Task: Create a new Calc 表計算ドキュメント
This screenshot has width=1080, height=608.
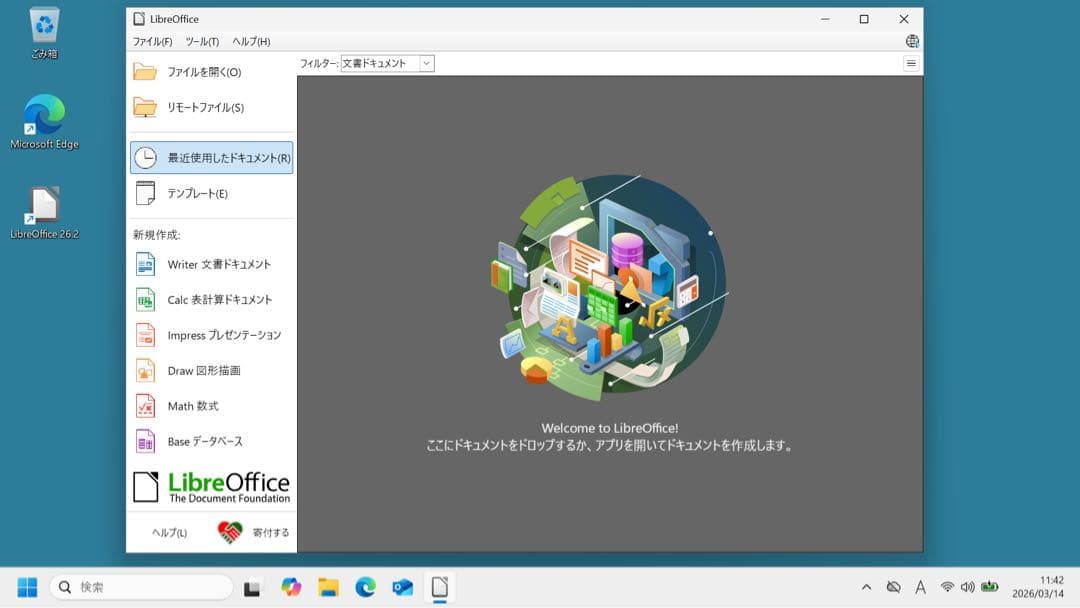Action: tap(211, 300)
